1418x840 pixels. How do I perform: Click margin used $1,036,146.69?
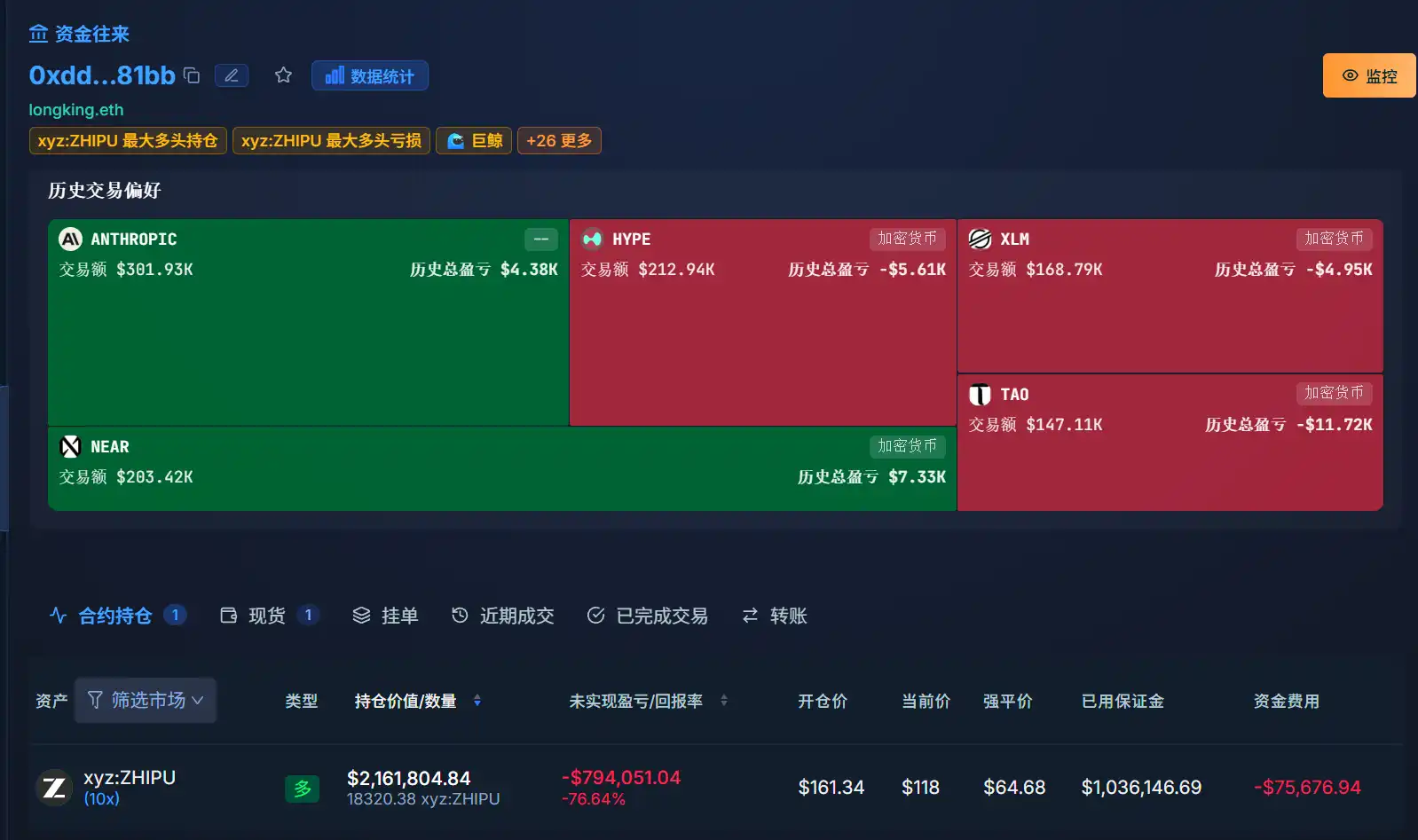tap(1141, 788)
